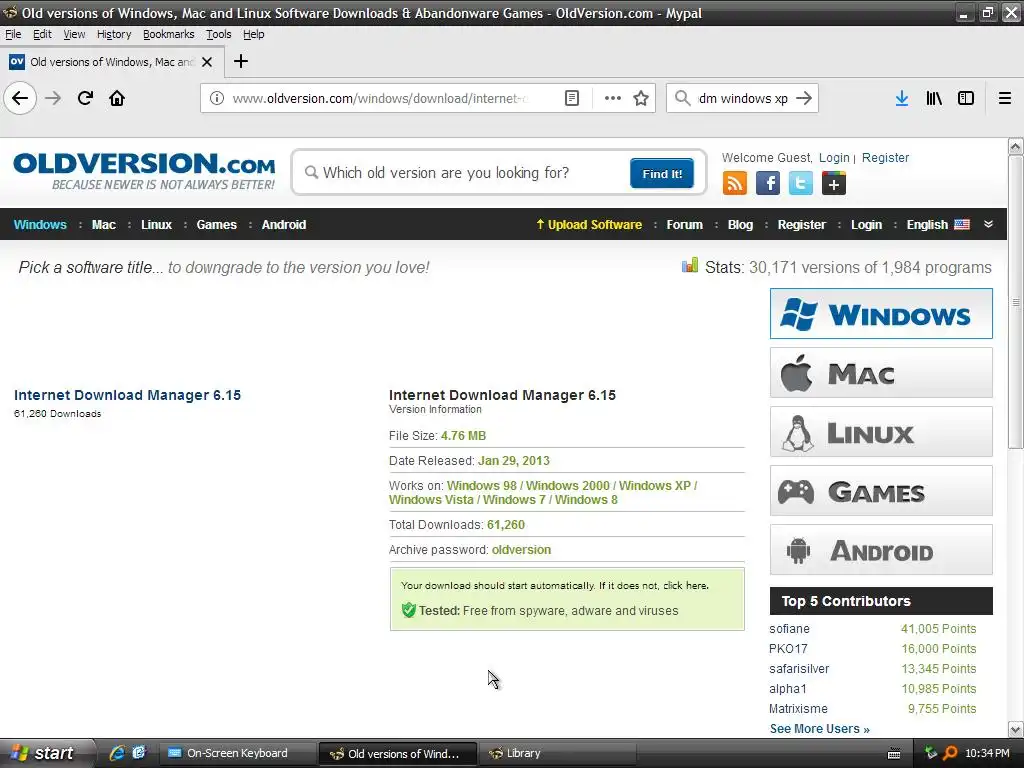Open the Bookmarks menu
Image resolution: width=1024 pixels, height=768 pixels.
[168, 34]
